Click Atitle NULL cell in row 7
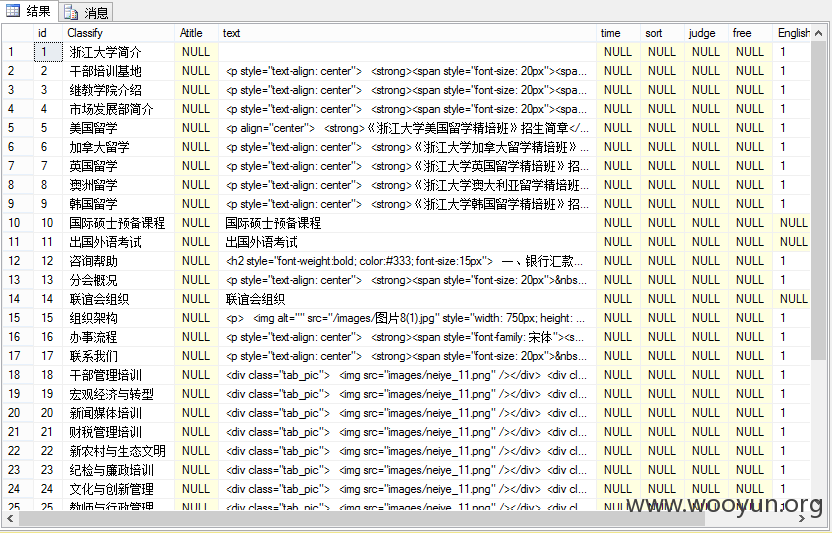Screen dimensions: 832x533 (196, 166)
